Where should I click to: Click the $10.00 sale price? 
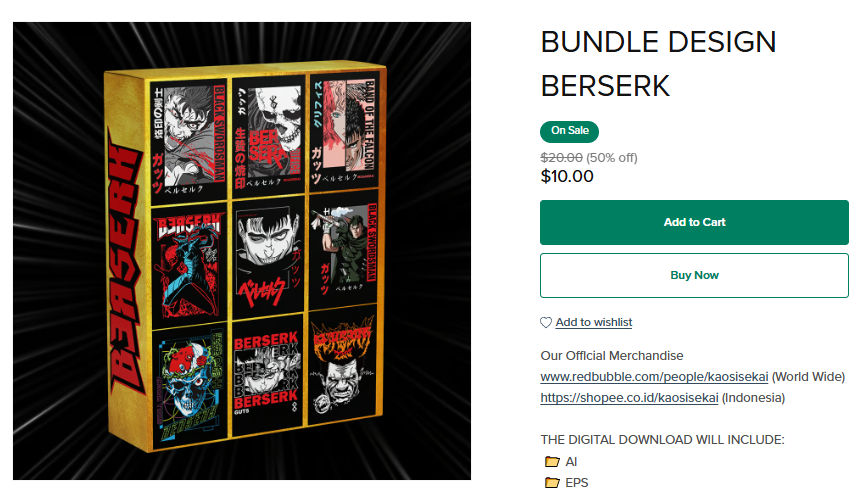coord(566,176)
